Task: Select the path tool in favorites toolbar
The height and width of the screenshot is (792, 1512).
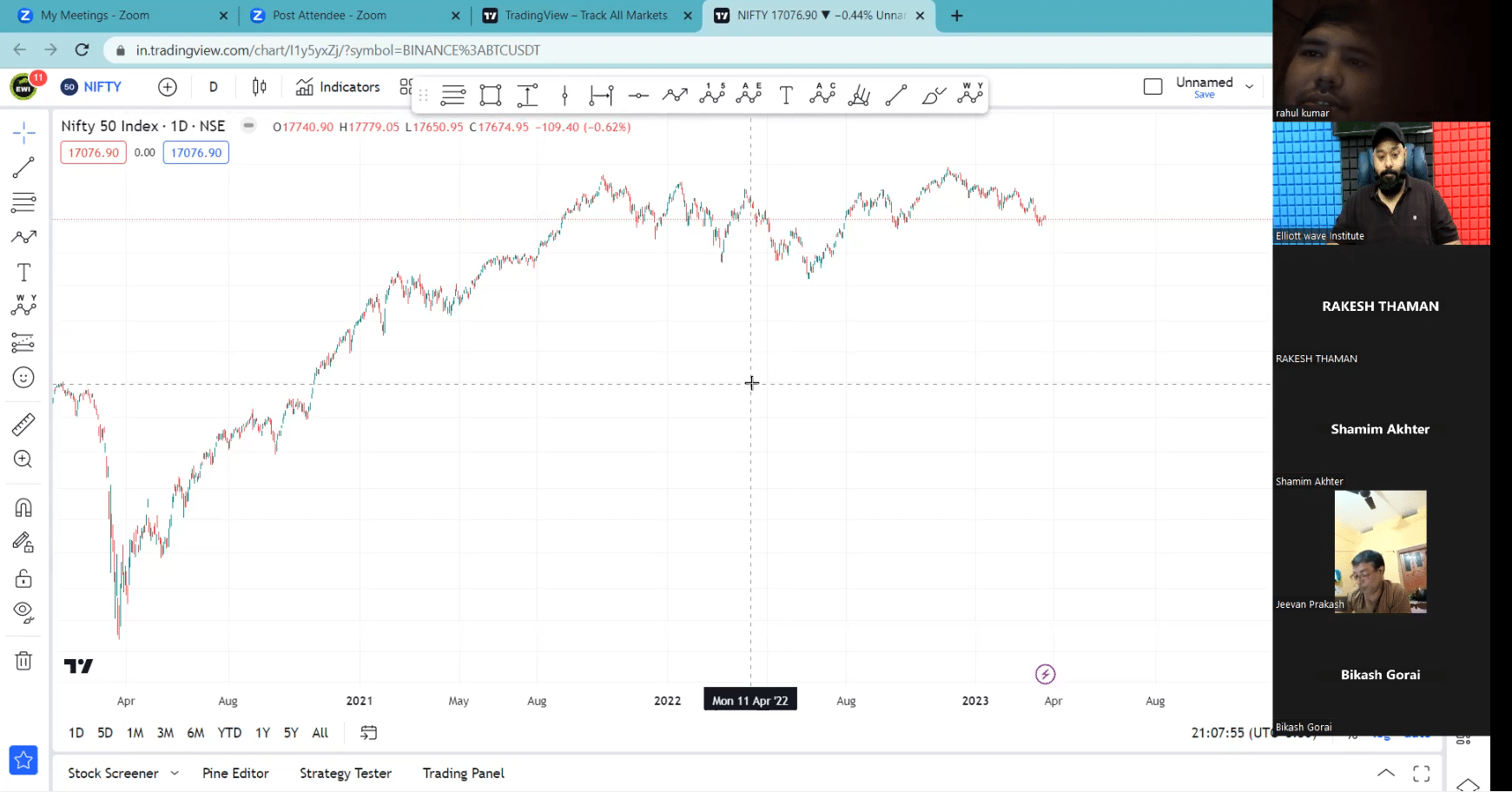Action: tap(675, 95)
